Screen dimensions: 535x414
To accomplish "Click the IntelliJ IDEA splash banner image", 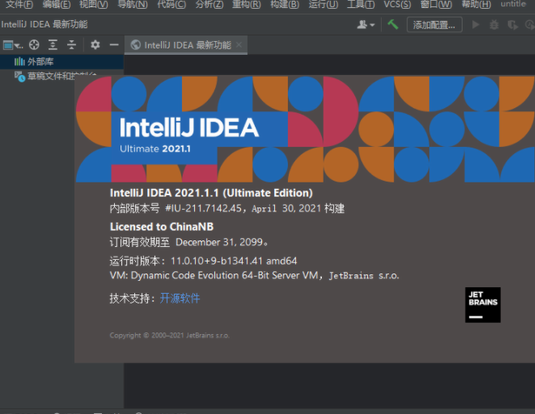I will (305, 129).
